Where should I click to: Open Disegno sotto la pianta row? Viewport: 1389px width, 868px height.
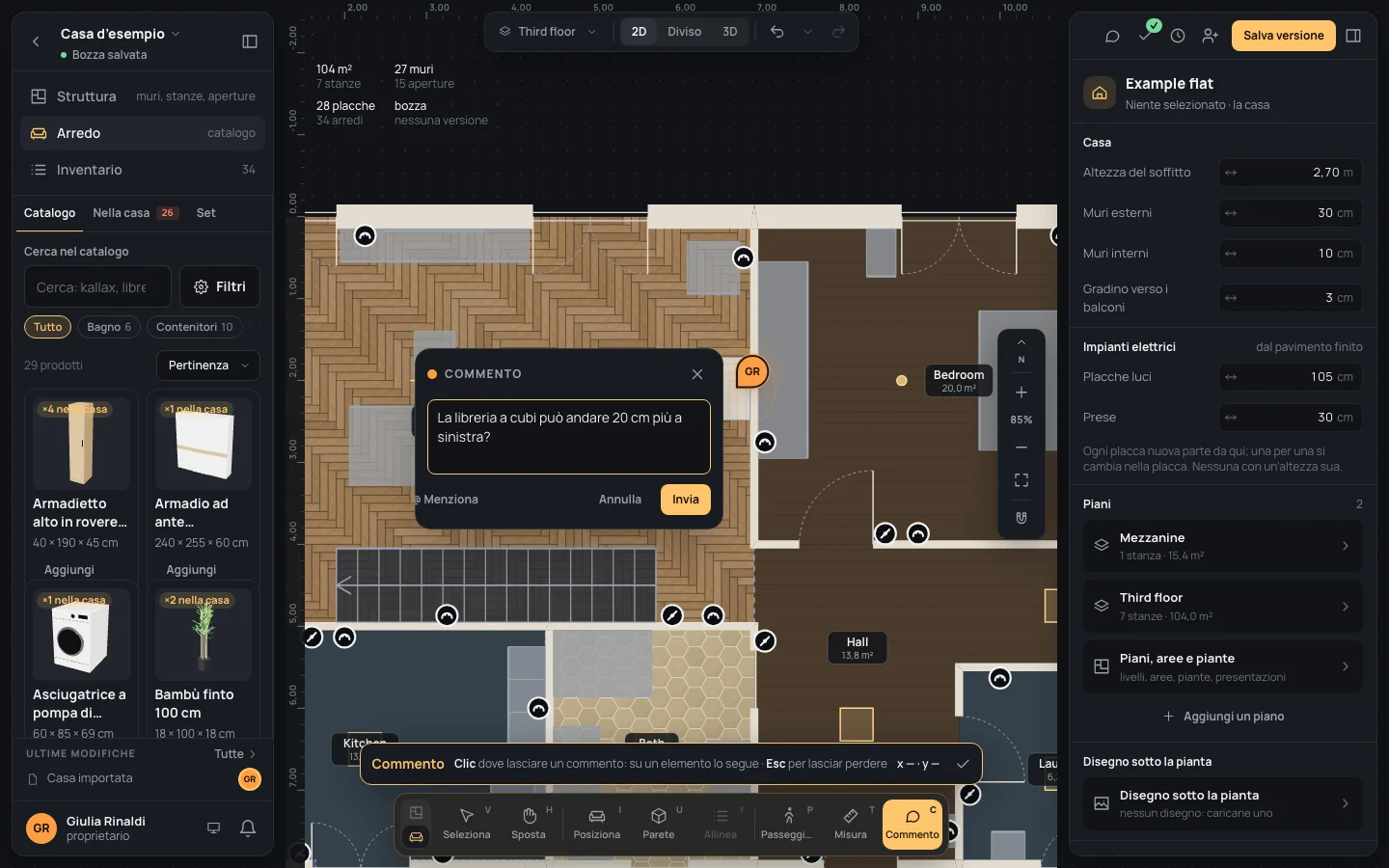pyautogui.click(x=1223, y=803)
